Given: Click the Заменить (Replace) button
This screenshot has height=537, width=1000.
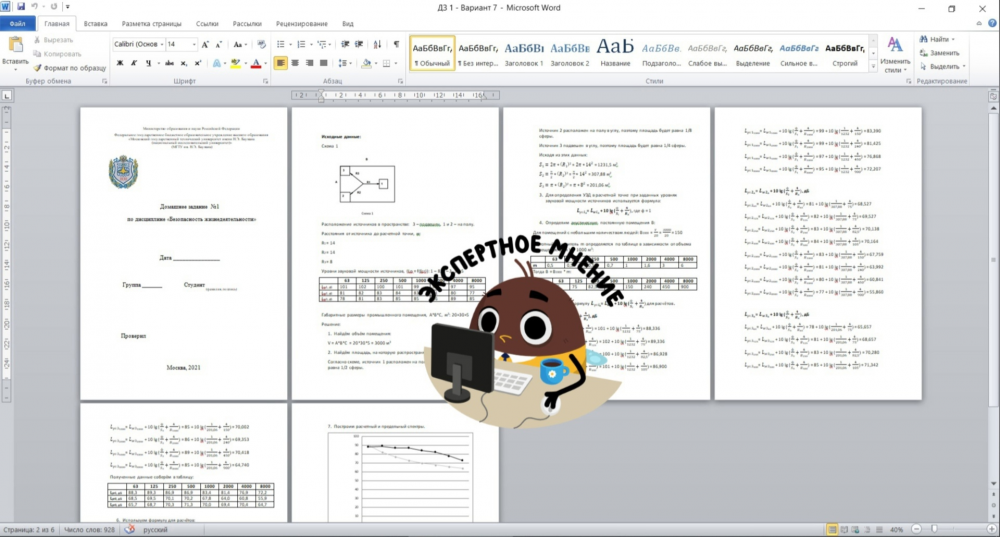Looking at the screenshot, I should (x=942, y=52).
